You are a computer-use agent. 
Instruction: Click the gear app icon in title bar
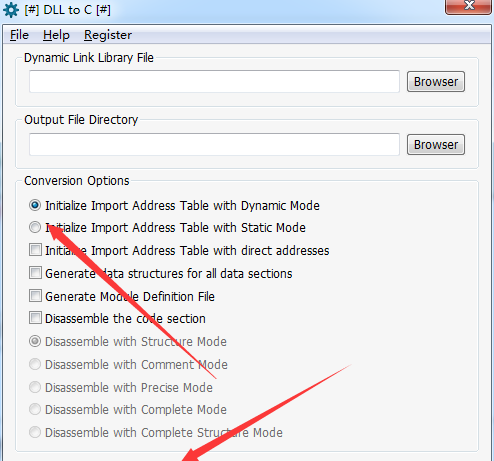pyautogui.click(x=11, y=10)
